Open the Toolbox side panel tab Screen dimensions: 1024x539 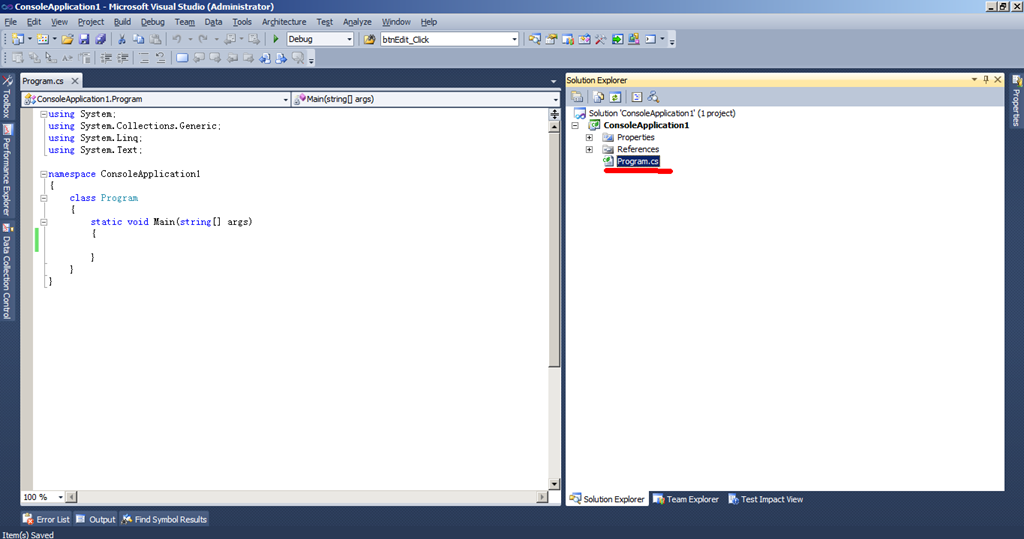[7, 97]
